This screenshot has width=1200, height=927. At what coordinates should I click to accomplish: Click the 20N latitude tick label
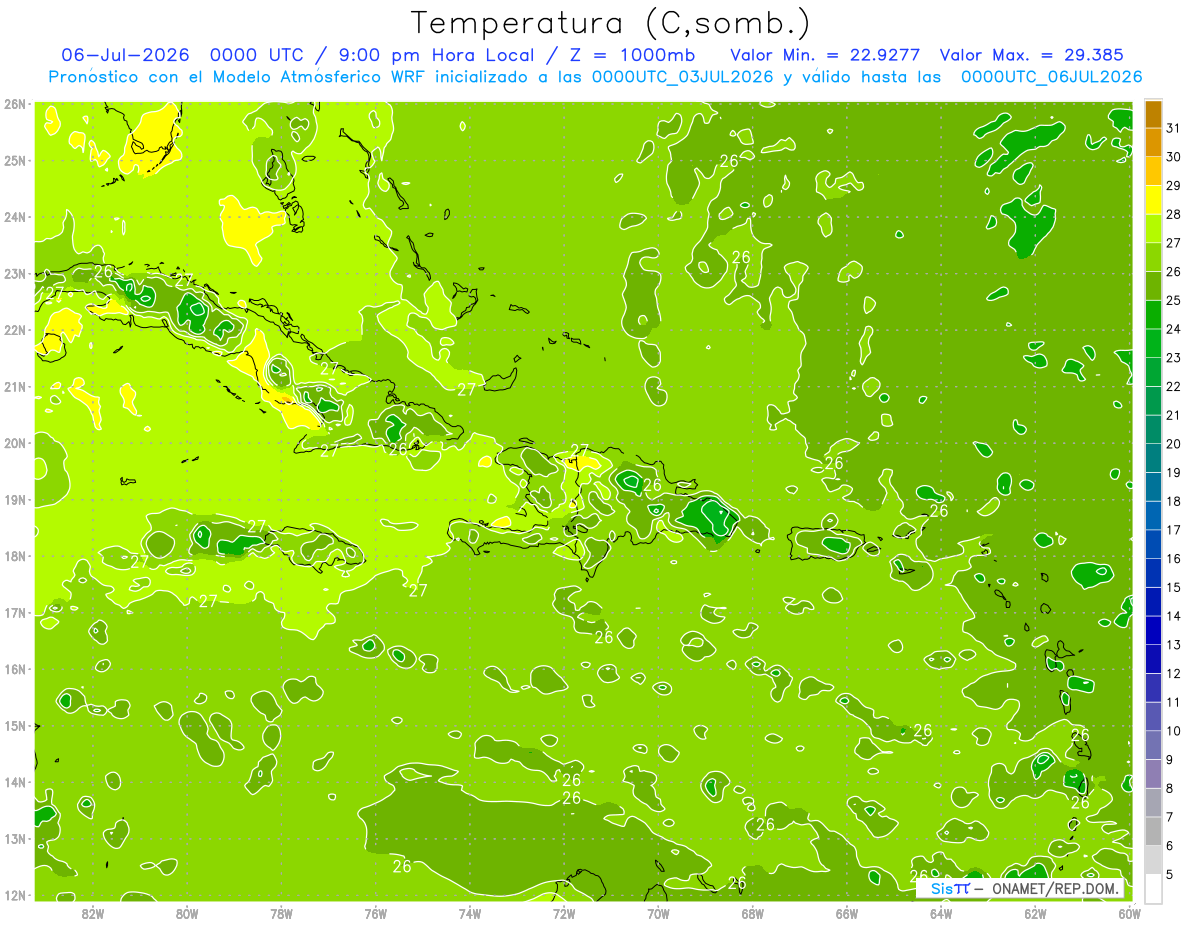(15, 443)
